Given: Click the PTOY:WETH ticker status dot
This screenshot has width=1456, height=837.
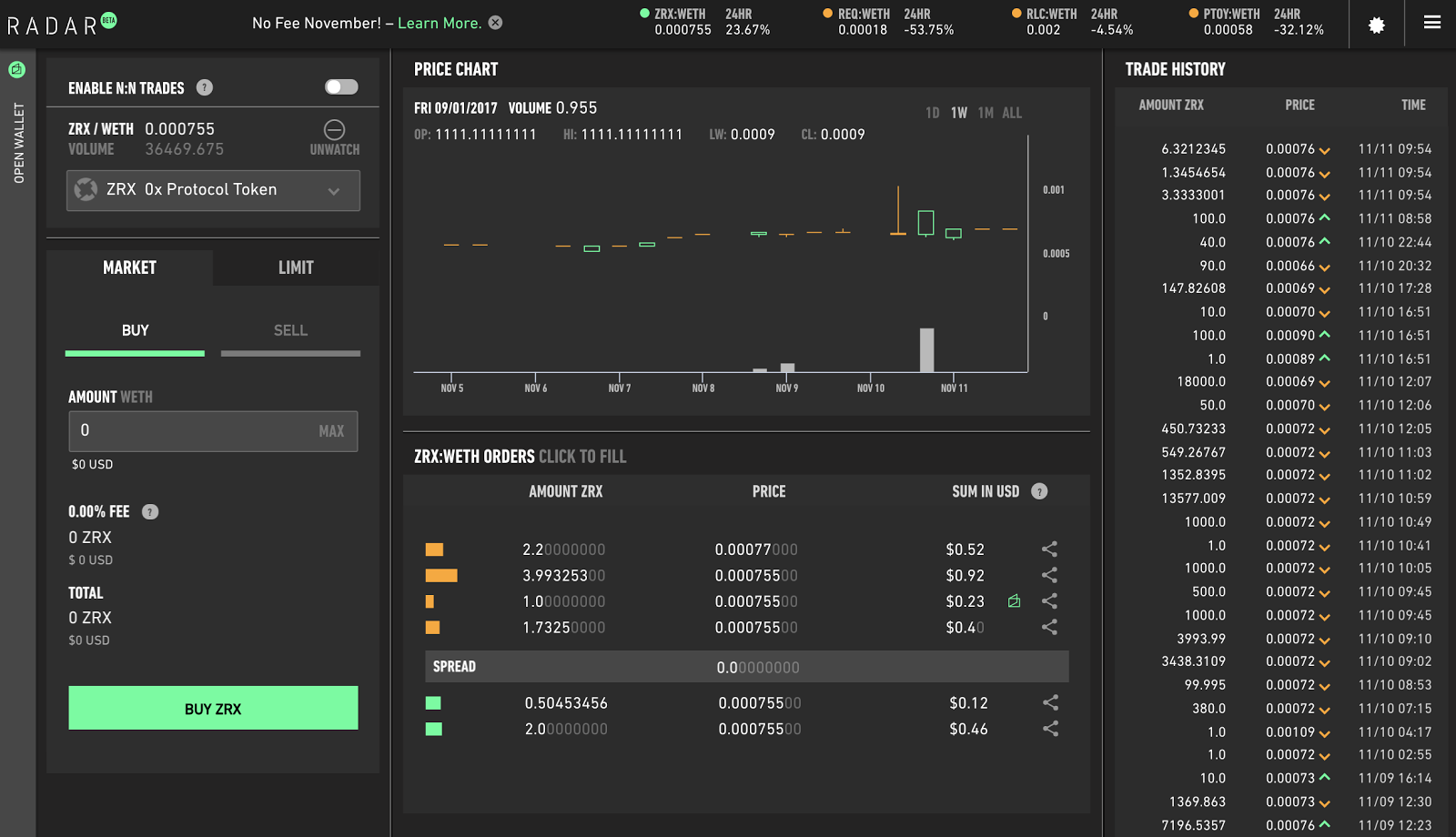Looking at the screenshot, I should click(1194, 14).
